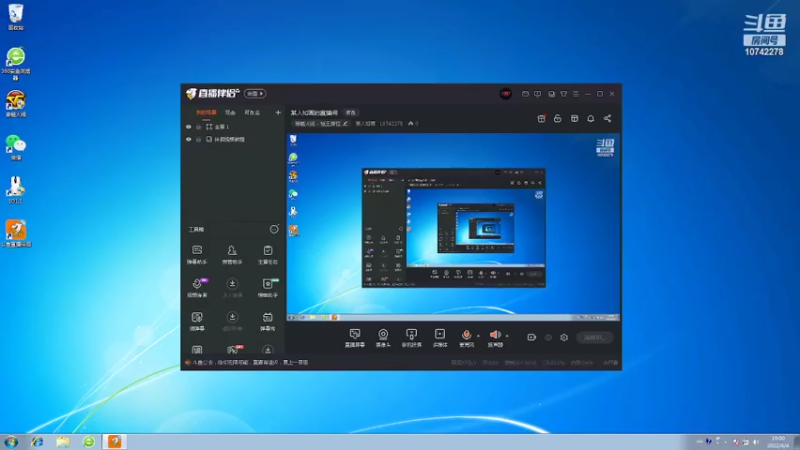Click the share icon above preview
Viewport: 800px width, 450px height.
[607, 118]
